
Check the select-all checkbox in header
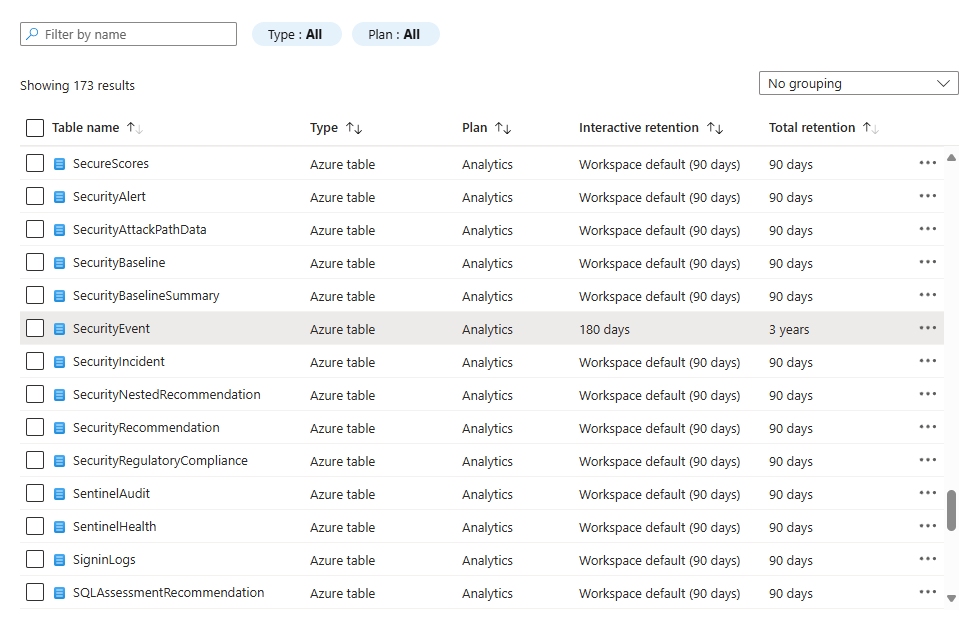click(x=35, y=128)
